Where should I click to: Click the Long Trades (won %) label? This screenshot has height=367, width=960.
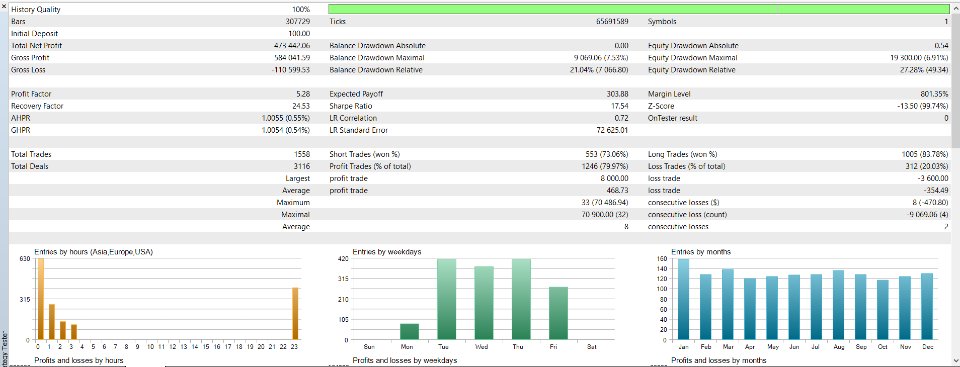point(683,154)
